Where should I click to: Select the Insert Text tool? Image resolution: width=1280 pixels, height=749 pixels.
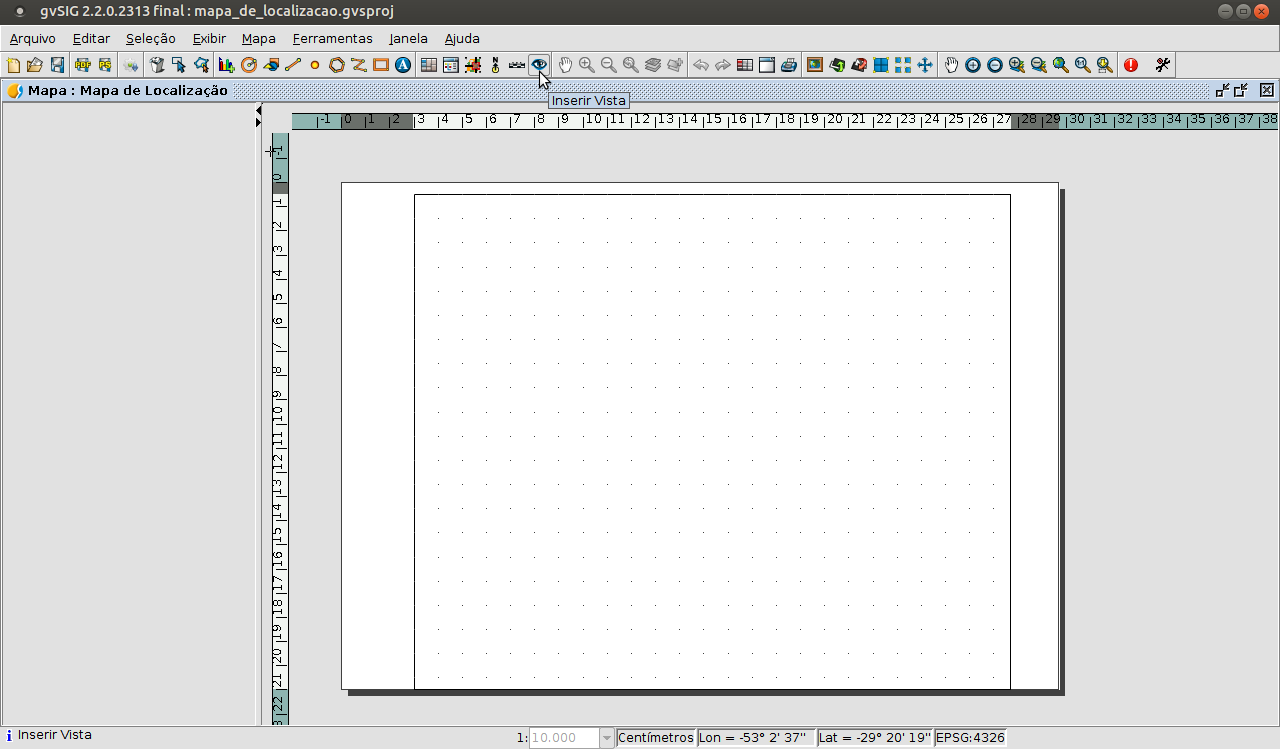click(403, 65)
